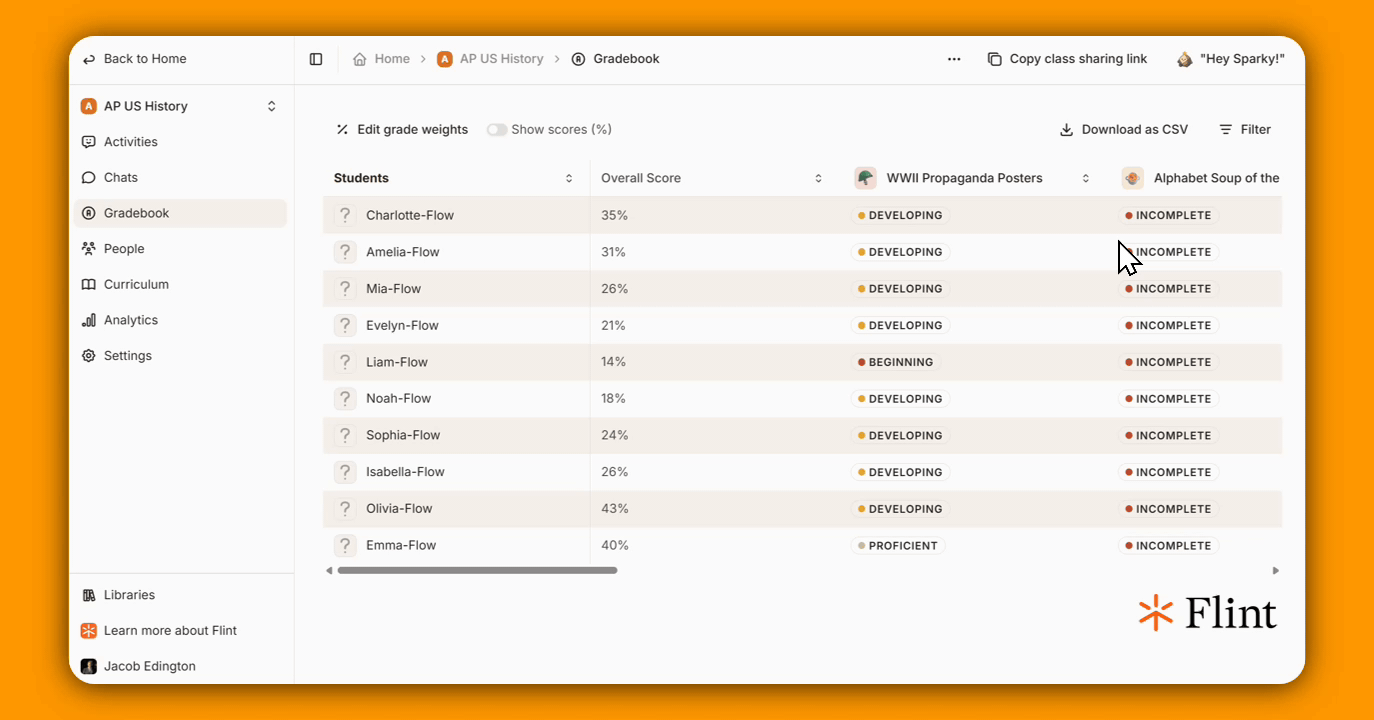Click the Filter button
1374x720 pixels.
pos(1245,130)
